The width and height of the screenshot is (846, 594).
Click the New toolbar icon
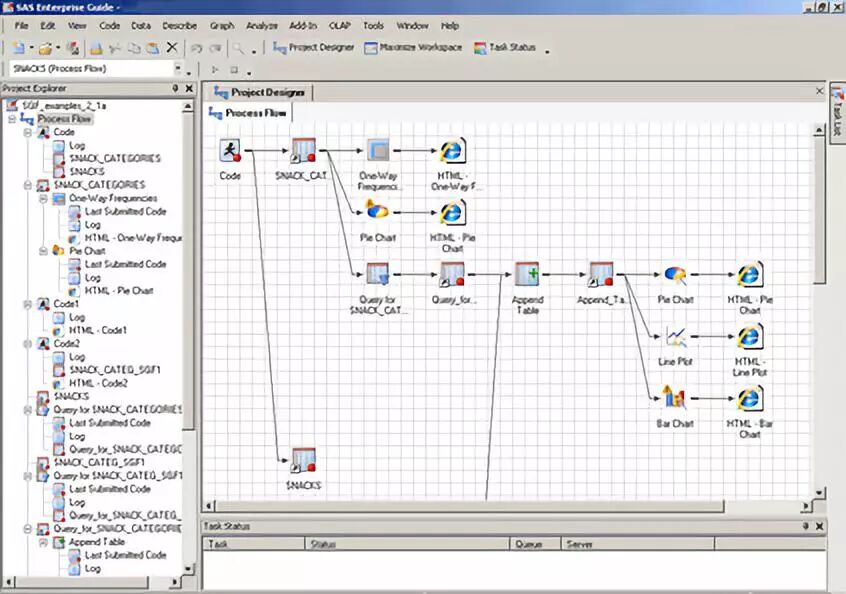click(19, 48)
